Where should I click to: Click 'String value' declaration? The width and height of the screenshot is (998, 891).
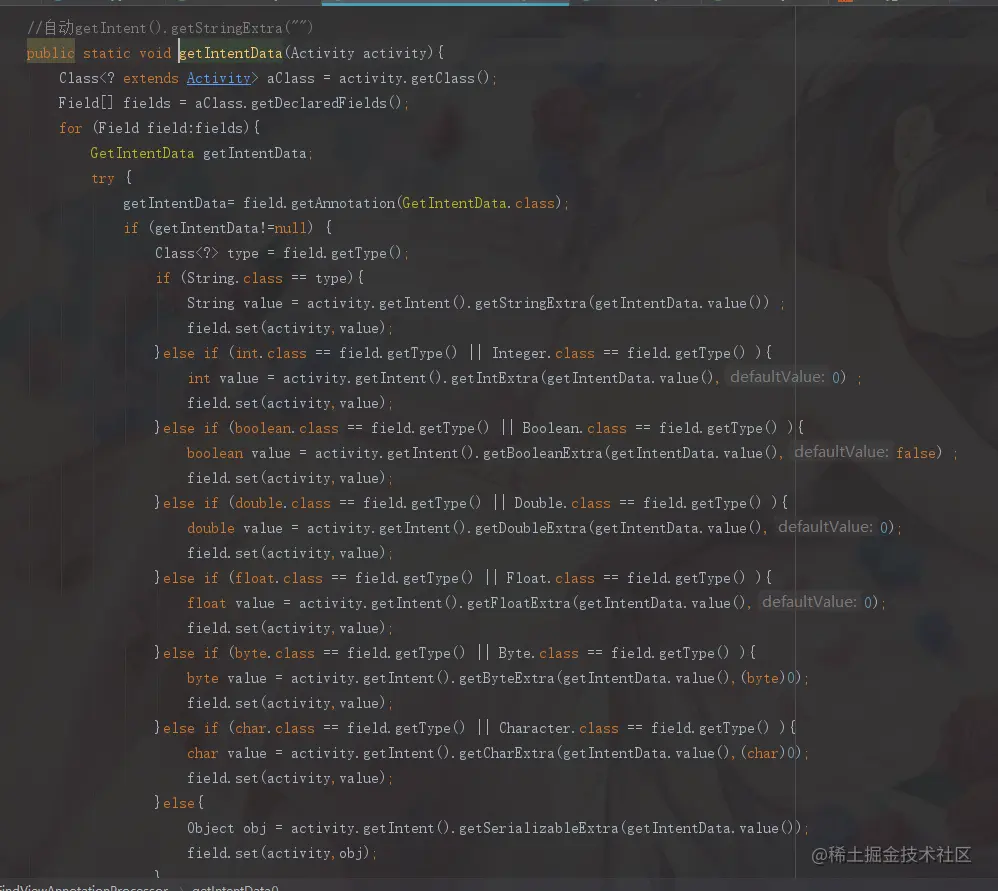pos(234,303)
